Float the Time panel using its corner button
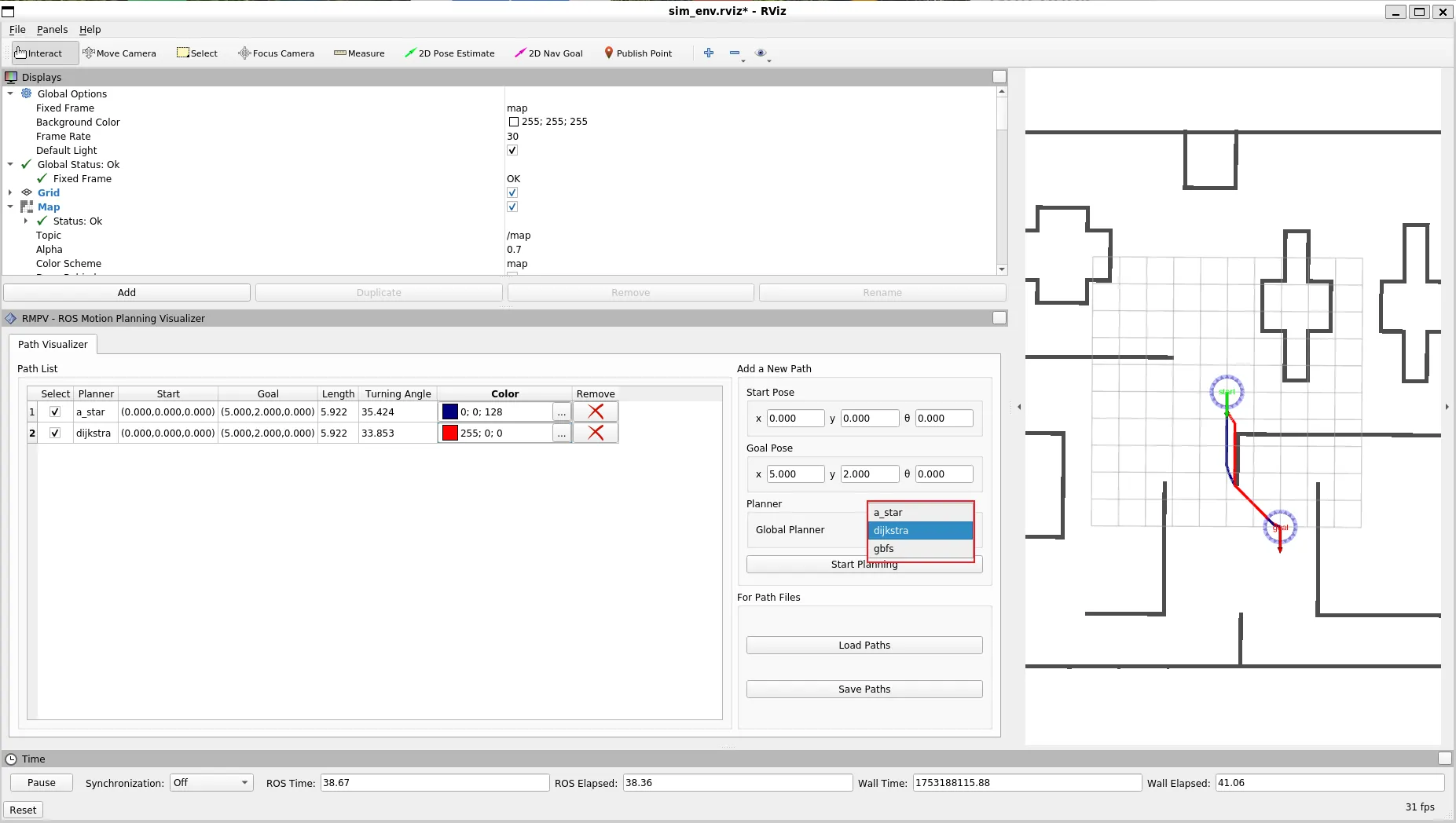The width and height of the screenshot is (1456, 823). 1444,758
